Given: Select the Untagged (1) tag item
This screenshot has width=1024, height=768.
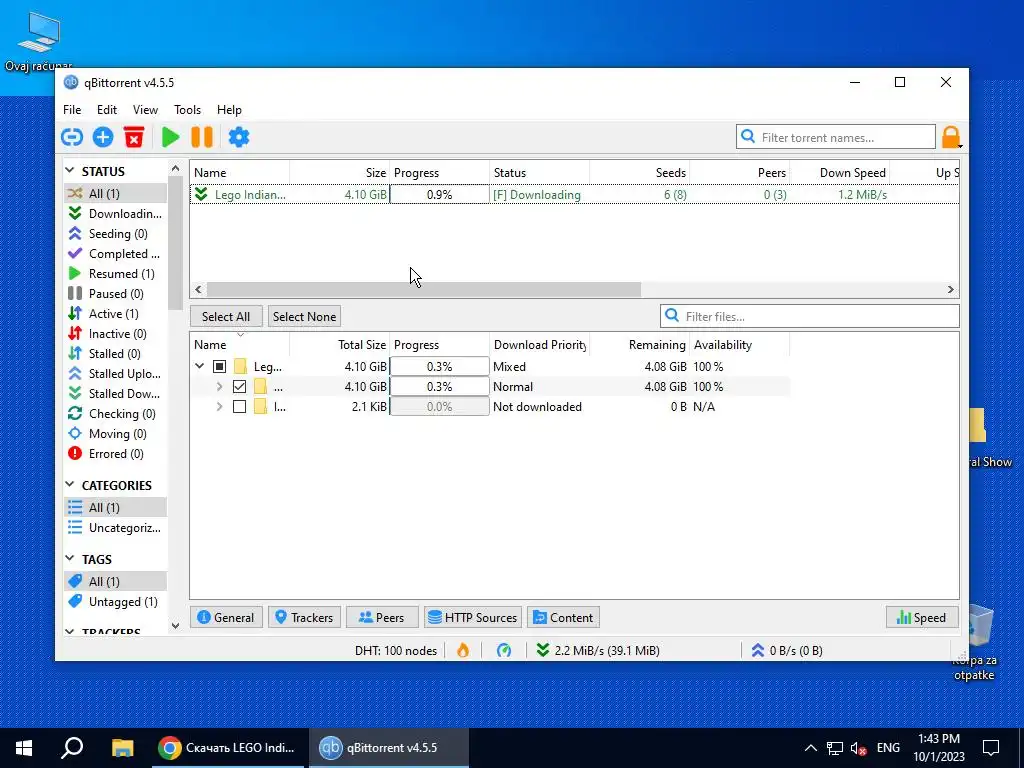Looking at the screenshot, I should click(x=115, y=601).
